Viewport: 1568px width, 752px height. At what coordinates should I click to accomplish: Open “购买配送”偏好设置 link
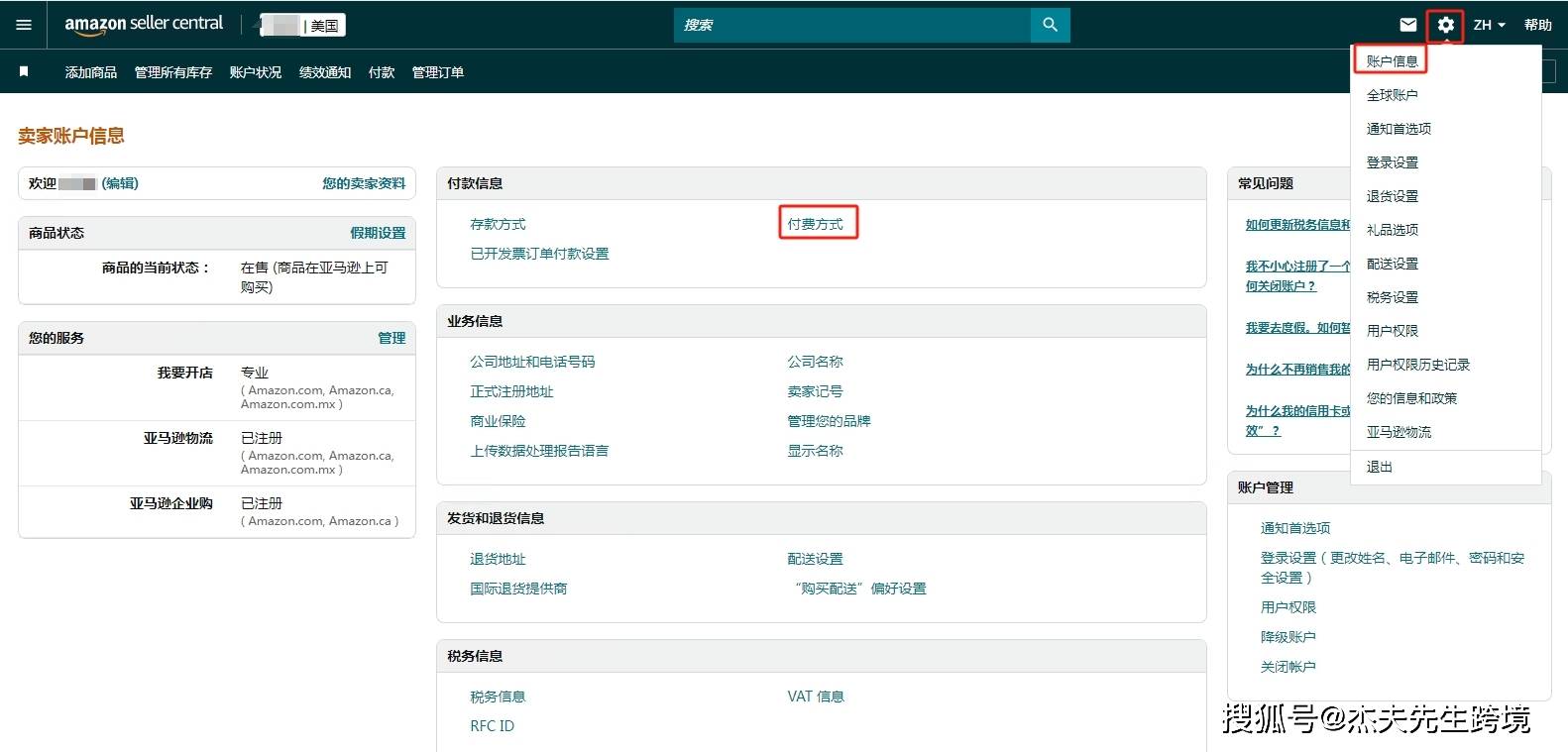[x=859, y=590]
